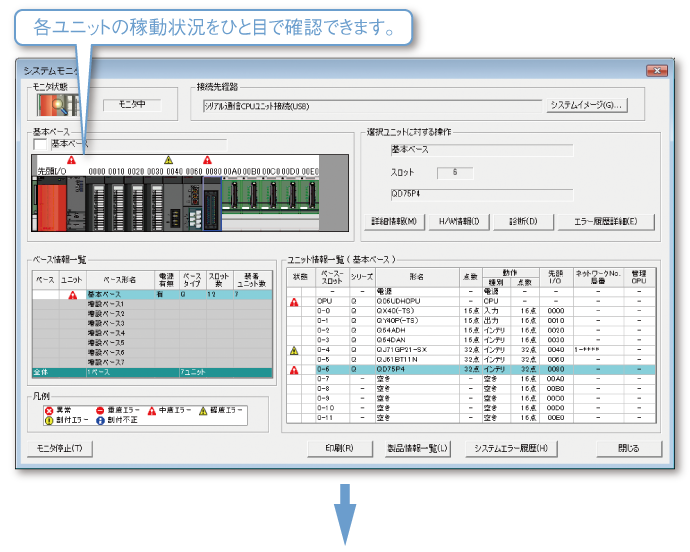Toggle the 基本ベース checkbox
This screenshot has width=690, height=552.
coord(40,145)
